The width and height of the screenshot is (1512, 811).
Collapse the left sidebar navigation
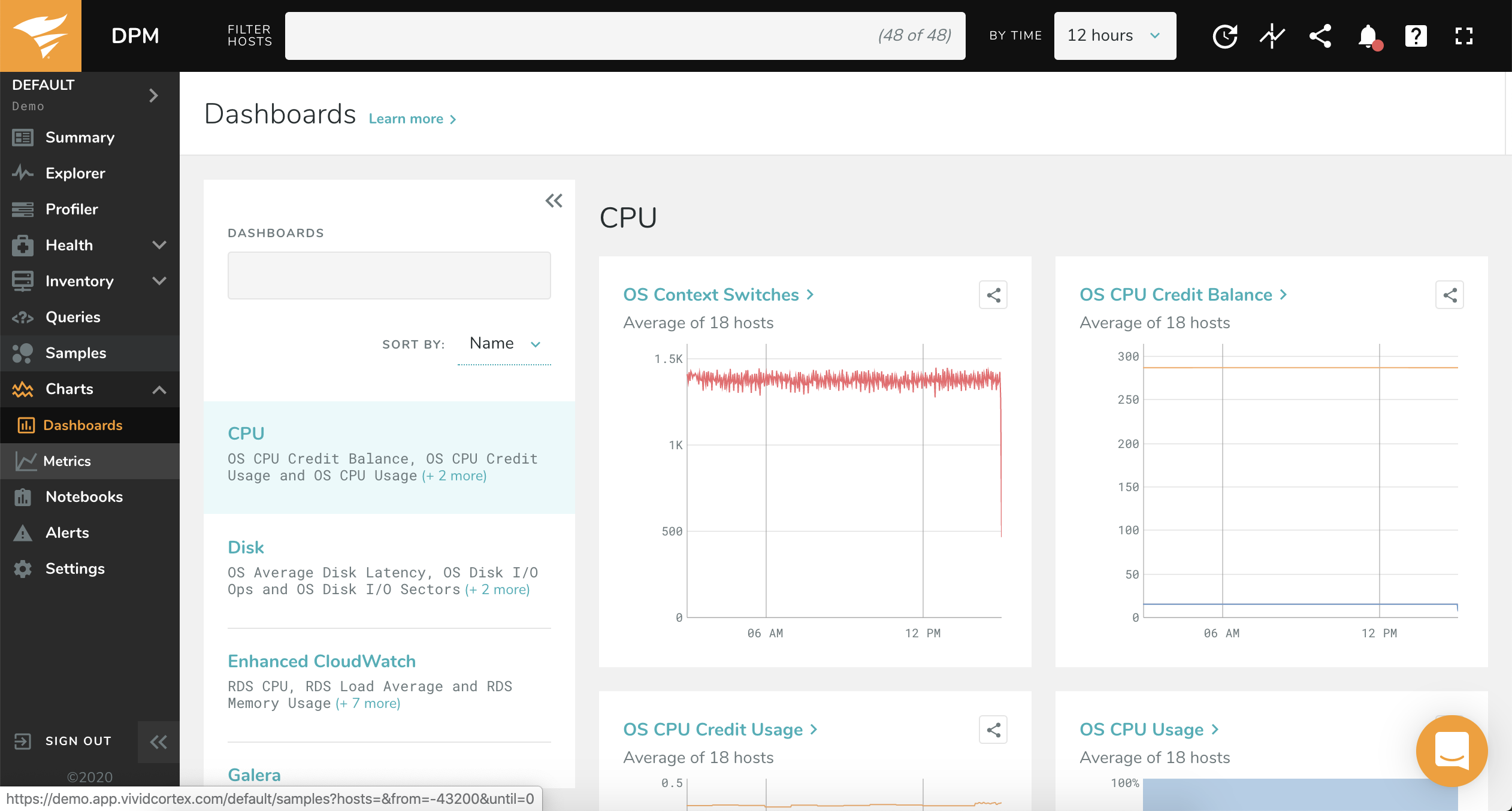tap(158, 742)
